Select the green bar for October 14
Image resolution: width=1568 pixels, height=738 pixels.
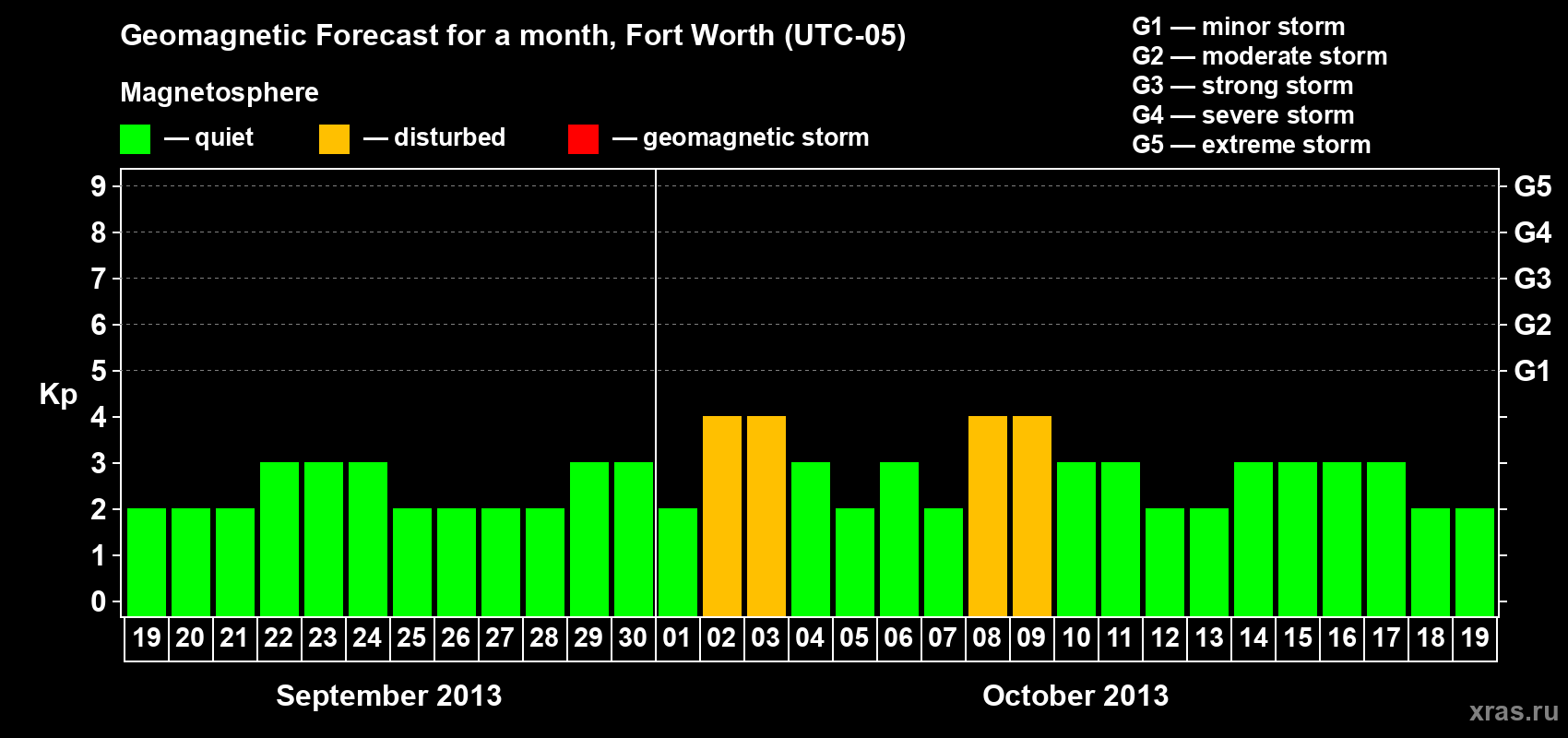(x=1253, y=540)
